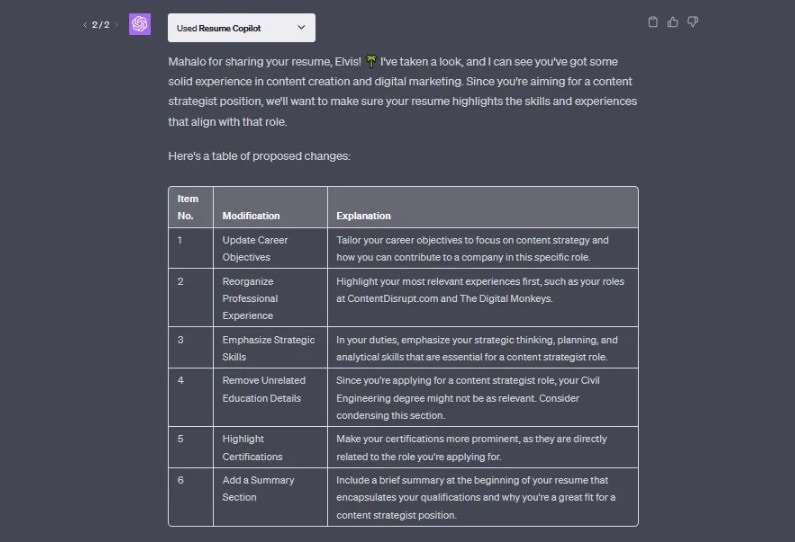Give the response a thumbs down
This screenshot has width=795, height=542.
693,22
